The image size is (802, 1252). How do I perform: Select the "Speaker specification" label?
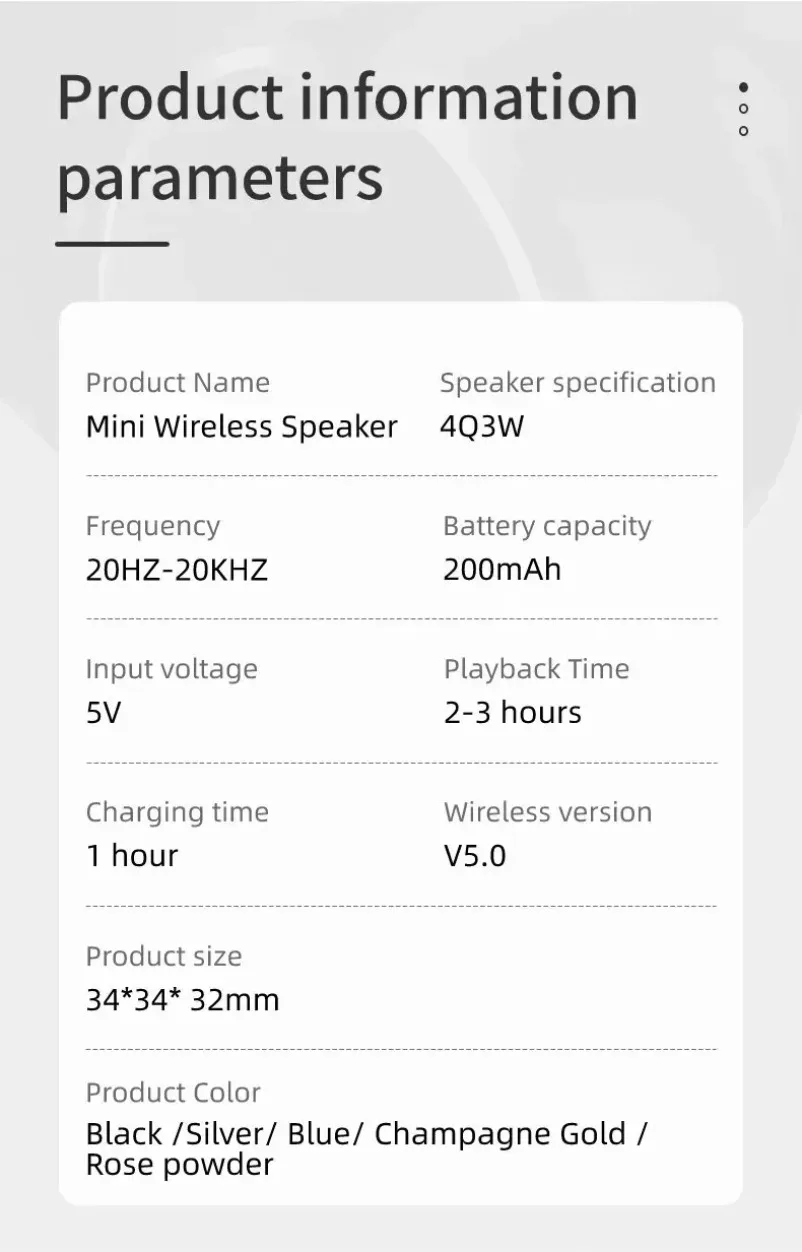pos(577,383)
